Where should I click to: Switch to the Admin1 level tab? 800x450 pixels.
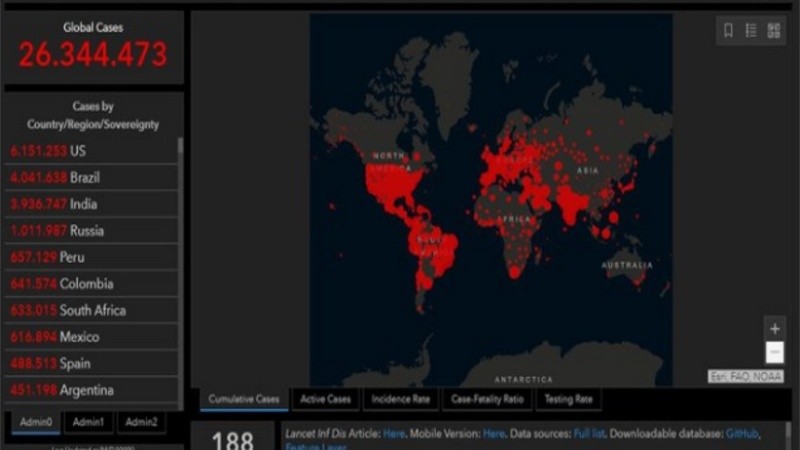(x=88, y=422)
